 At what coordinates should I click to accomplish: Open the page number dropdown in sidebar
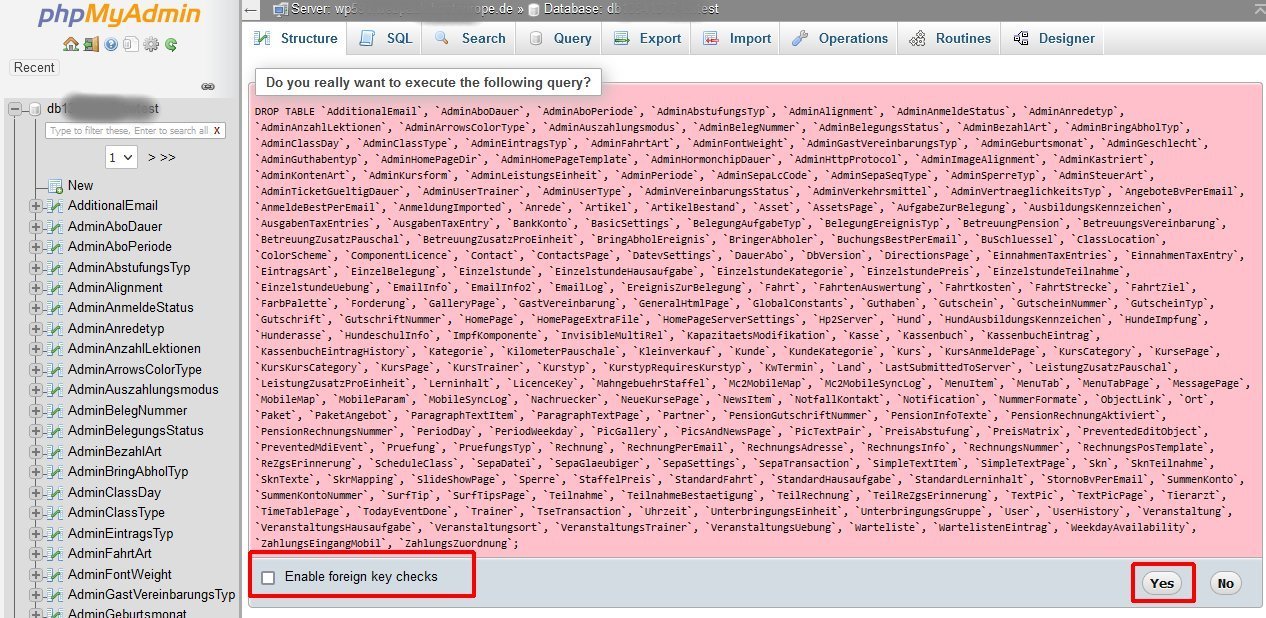[121, 157]
